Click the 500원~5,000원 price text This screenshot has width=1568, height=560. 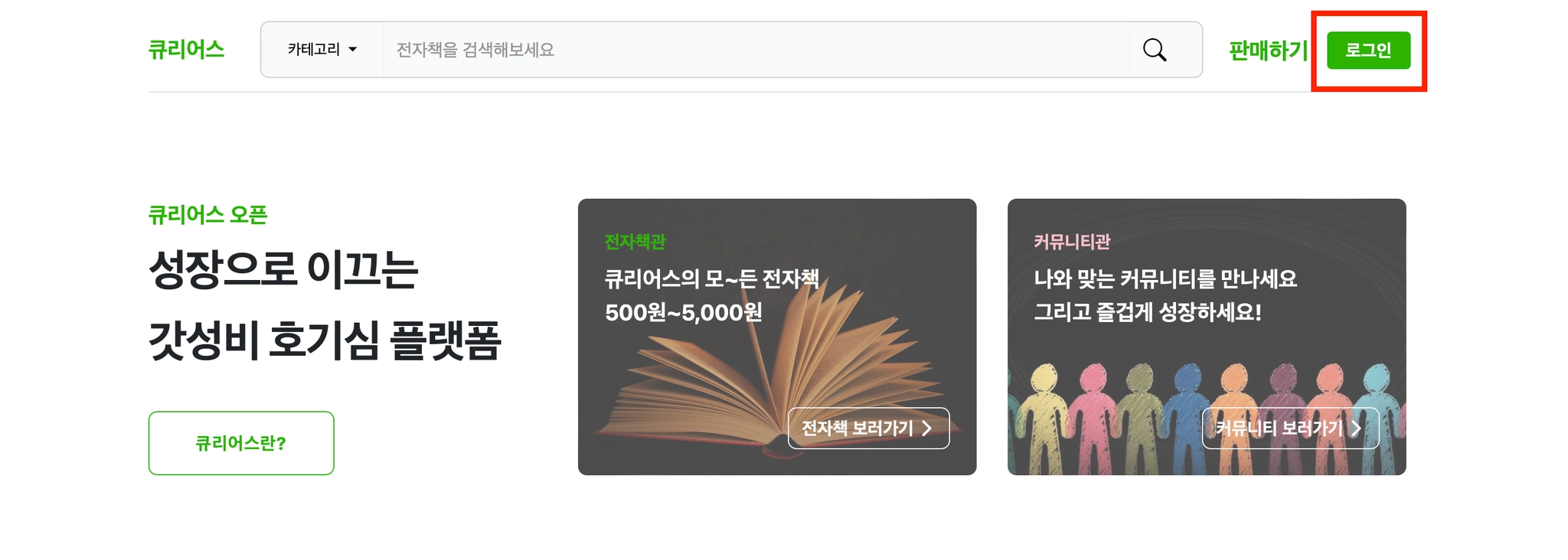pyautogui.click(x=683, y=312)
